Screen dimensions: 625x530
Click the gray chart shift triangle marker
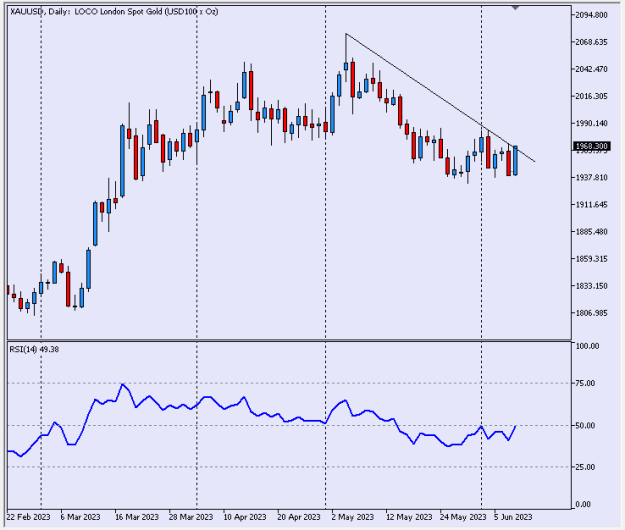click(x=515, y=8)
